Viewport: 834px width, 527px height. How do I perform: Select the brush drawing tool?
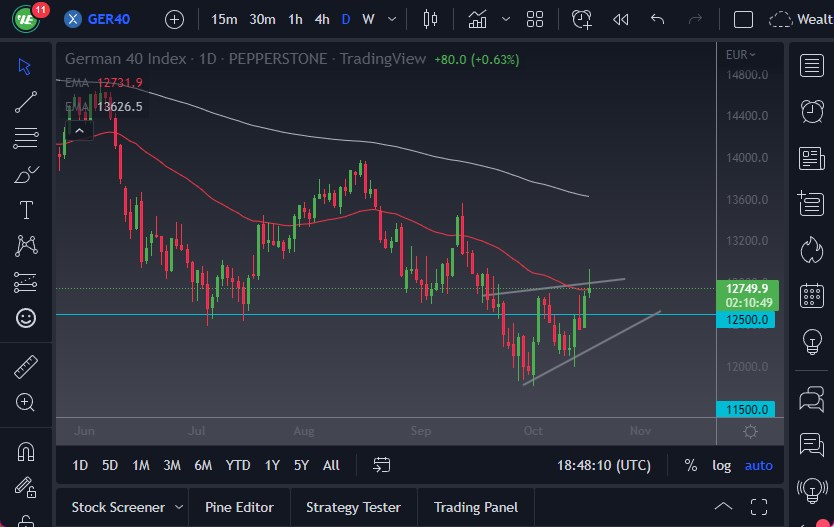tap(26, 175)
